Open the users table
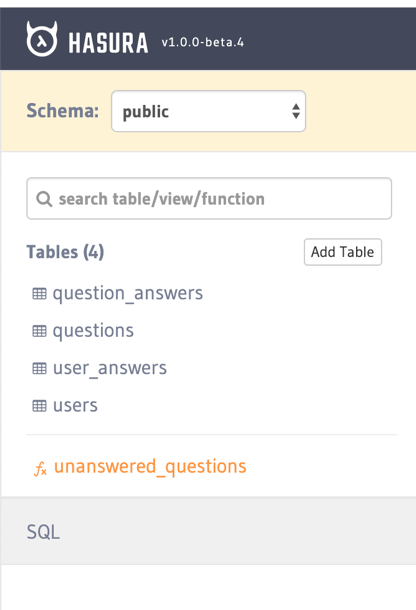The height and width of the screenshot is (610, 416). [x=75, y=406]
